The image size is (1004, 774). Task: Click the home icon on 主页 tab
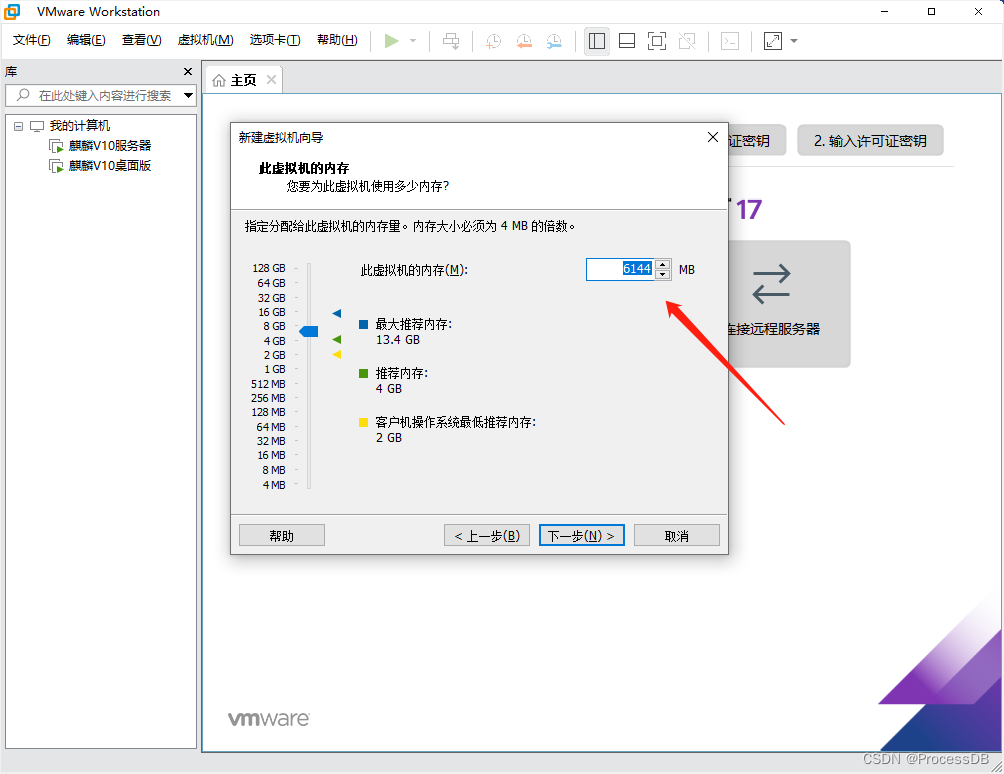tap(219, 80)
